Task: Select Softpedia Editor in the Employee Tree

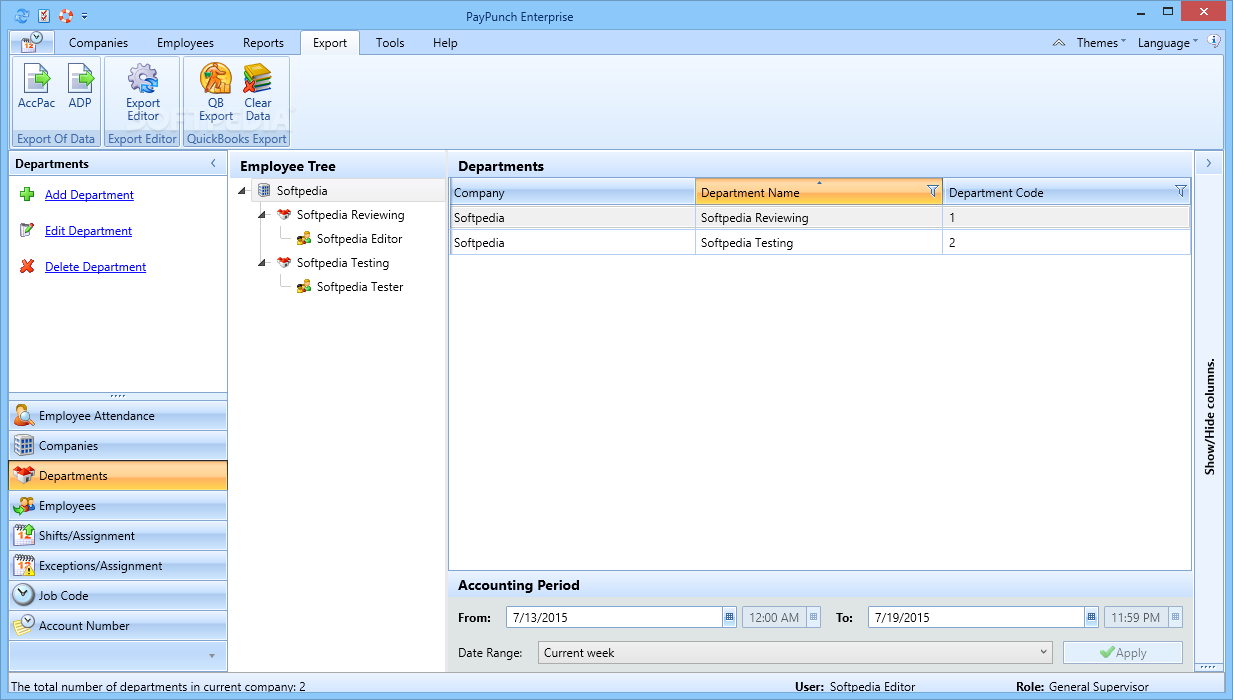Action: click(359, 239)
